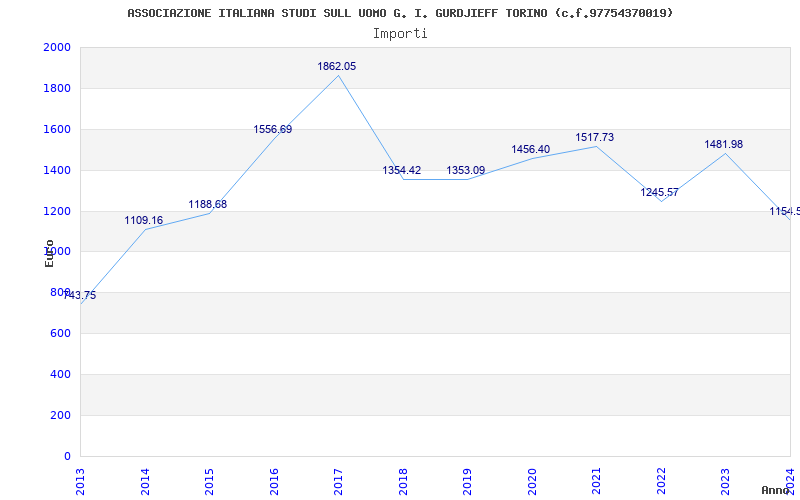Click the 1481.98 data label

pyautogui.click(x=724, y=144)
